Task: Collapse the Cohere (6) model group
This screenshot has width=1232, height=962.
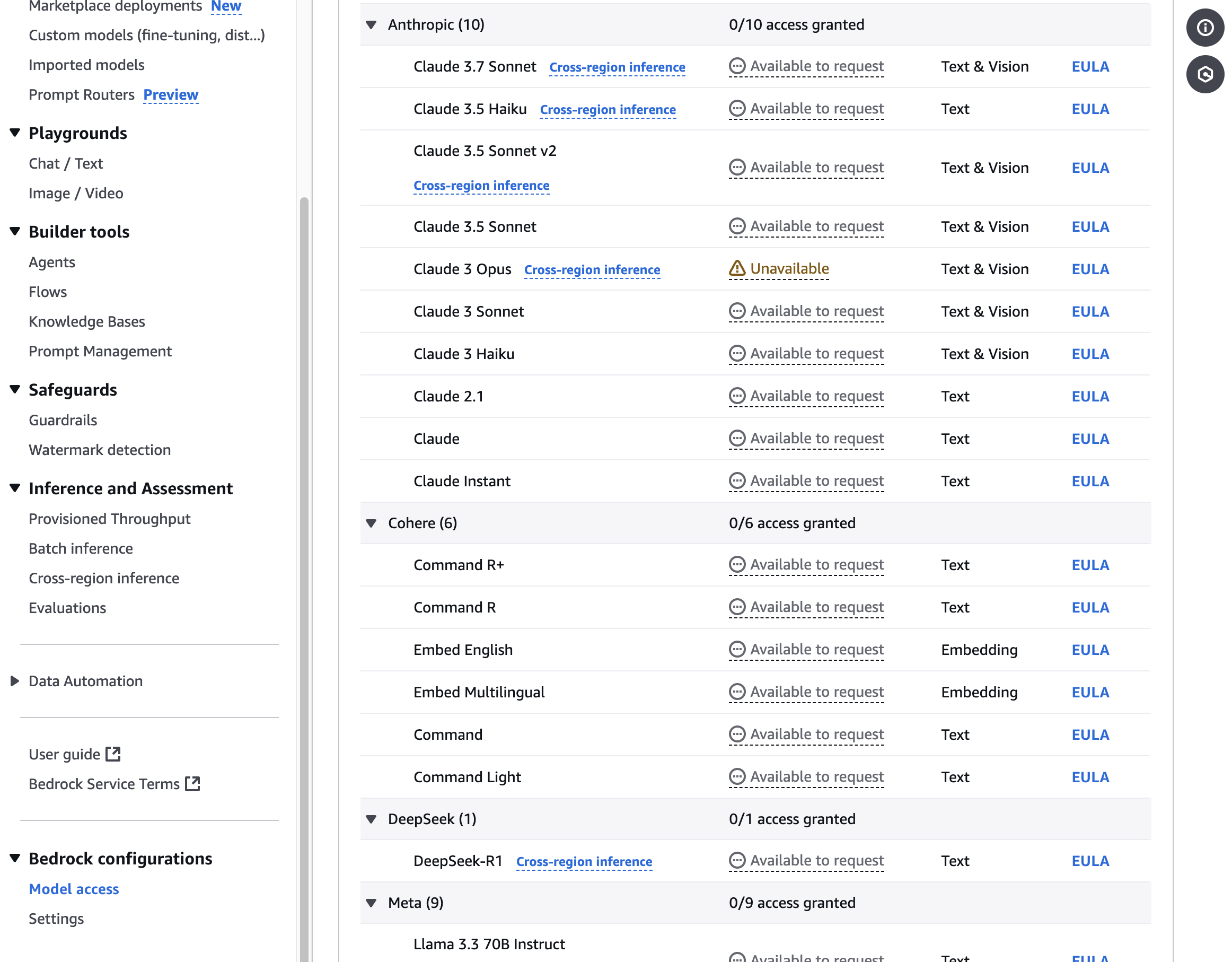Action: [x=371, y=523]
